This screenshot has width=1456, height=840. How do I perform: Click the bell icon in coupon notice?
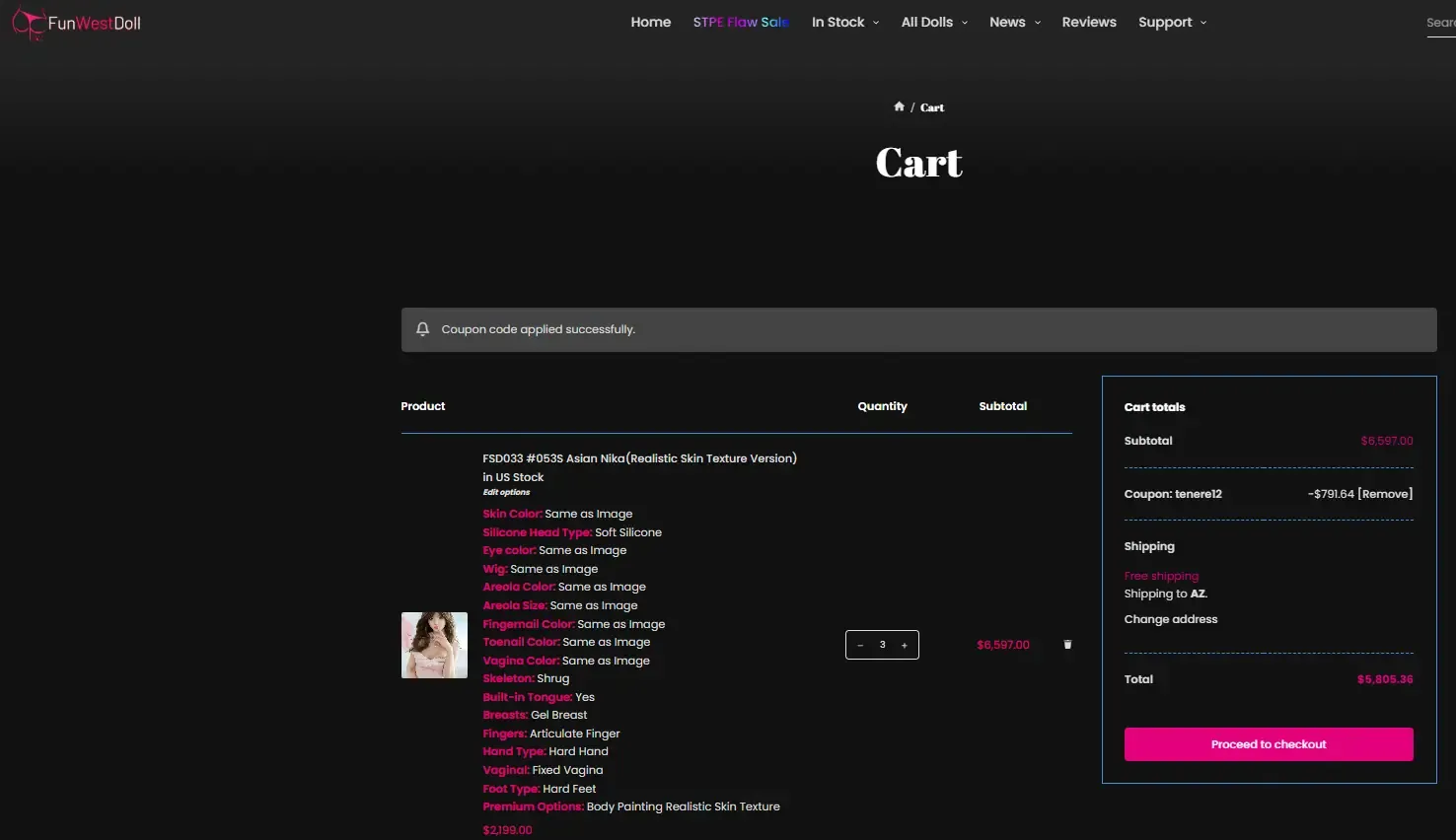pyautogui.click(x=423, y=329)
